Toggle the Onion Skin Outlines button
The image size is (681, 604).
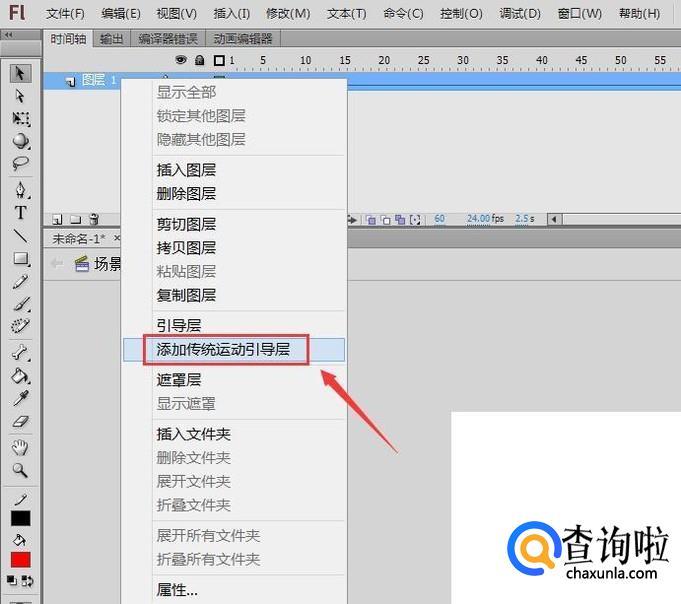pos(386,220)
